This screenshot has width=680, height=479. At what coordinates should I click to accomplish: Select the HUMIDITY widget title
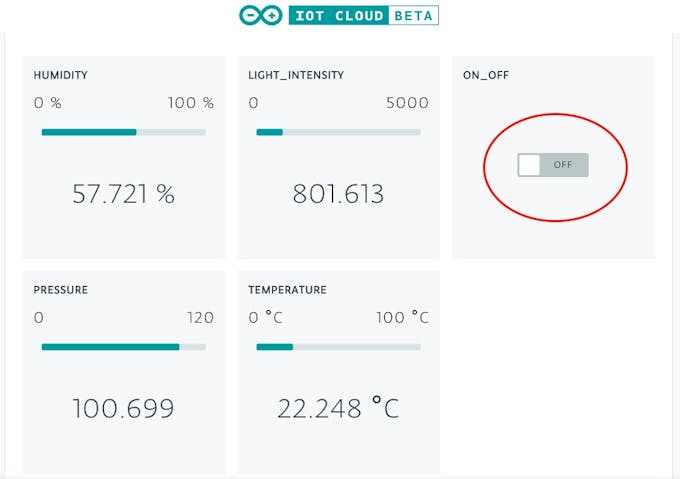point(61,75)
